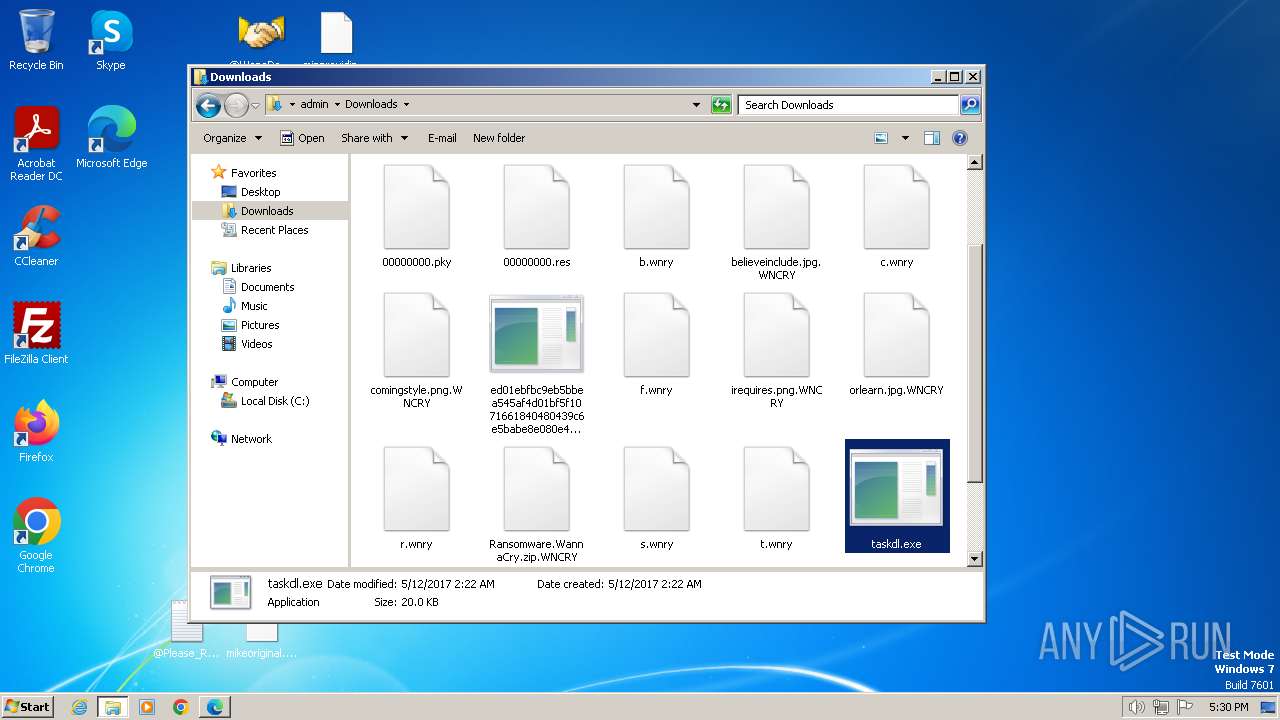Select Ransomware.WannaCry.zip.WNCRY file

tap(536, 505)
